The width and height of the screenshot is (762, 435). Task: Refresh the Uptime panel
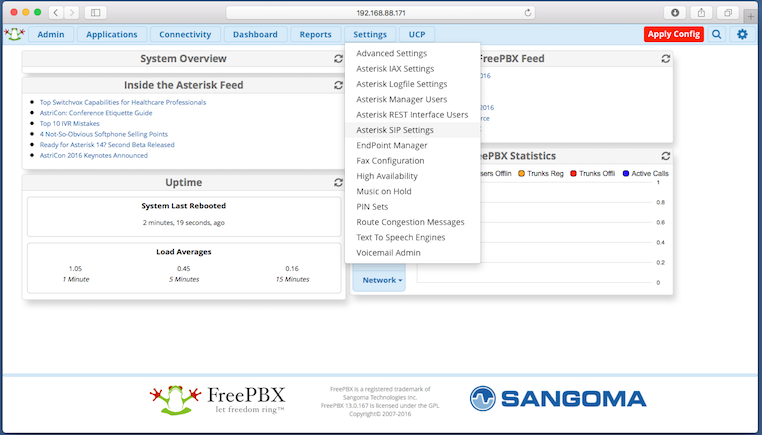(x=338, y=183)
